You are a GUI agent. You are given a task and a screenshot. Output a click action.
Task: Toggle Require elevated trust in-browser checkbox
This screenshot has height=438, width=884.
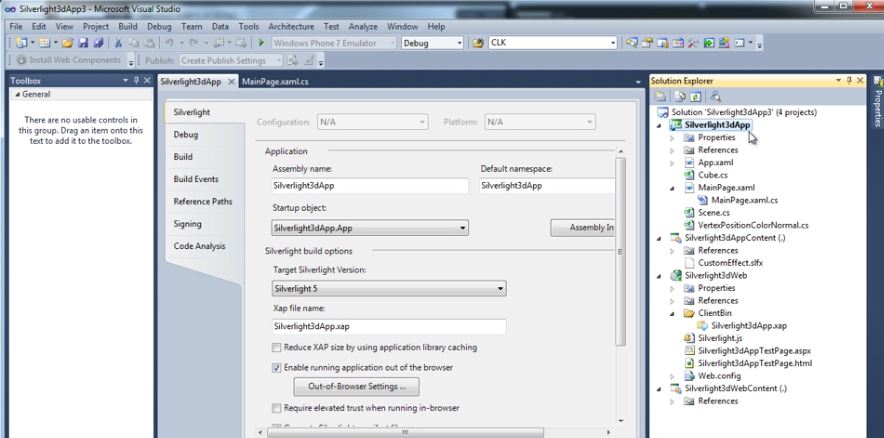tap(277, 408)
